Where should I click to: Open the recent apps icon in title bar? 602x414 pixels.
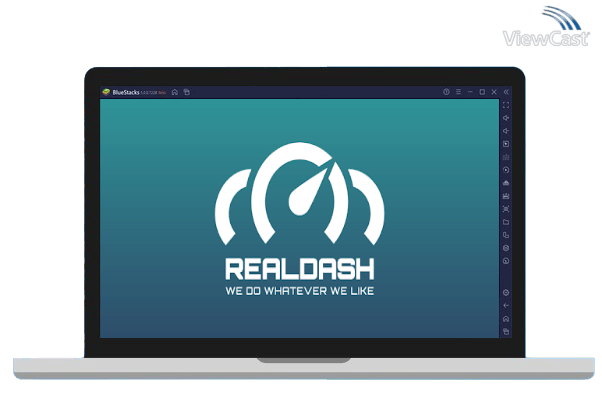pos(187,92)
